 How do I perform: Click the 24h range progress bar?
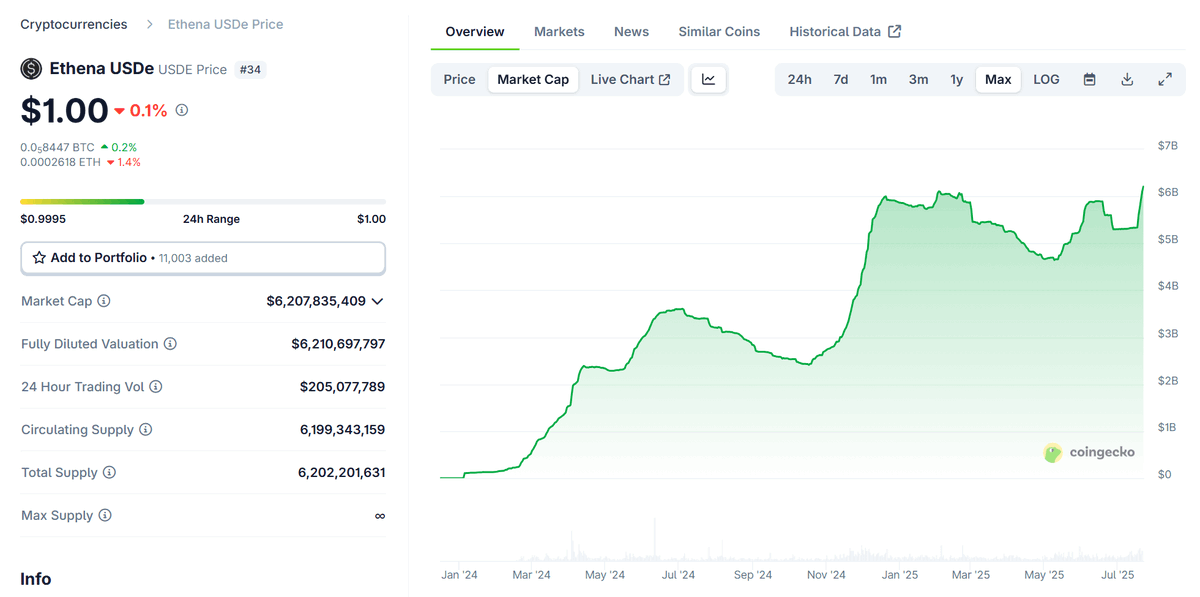pyautogui.click(x=203, y=201)
